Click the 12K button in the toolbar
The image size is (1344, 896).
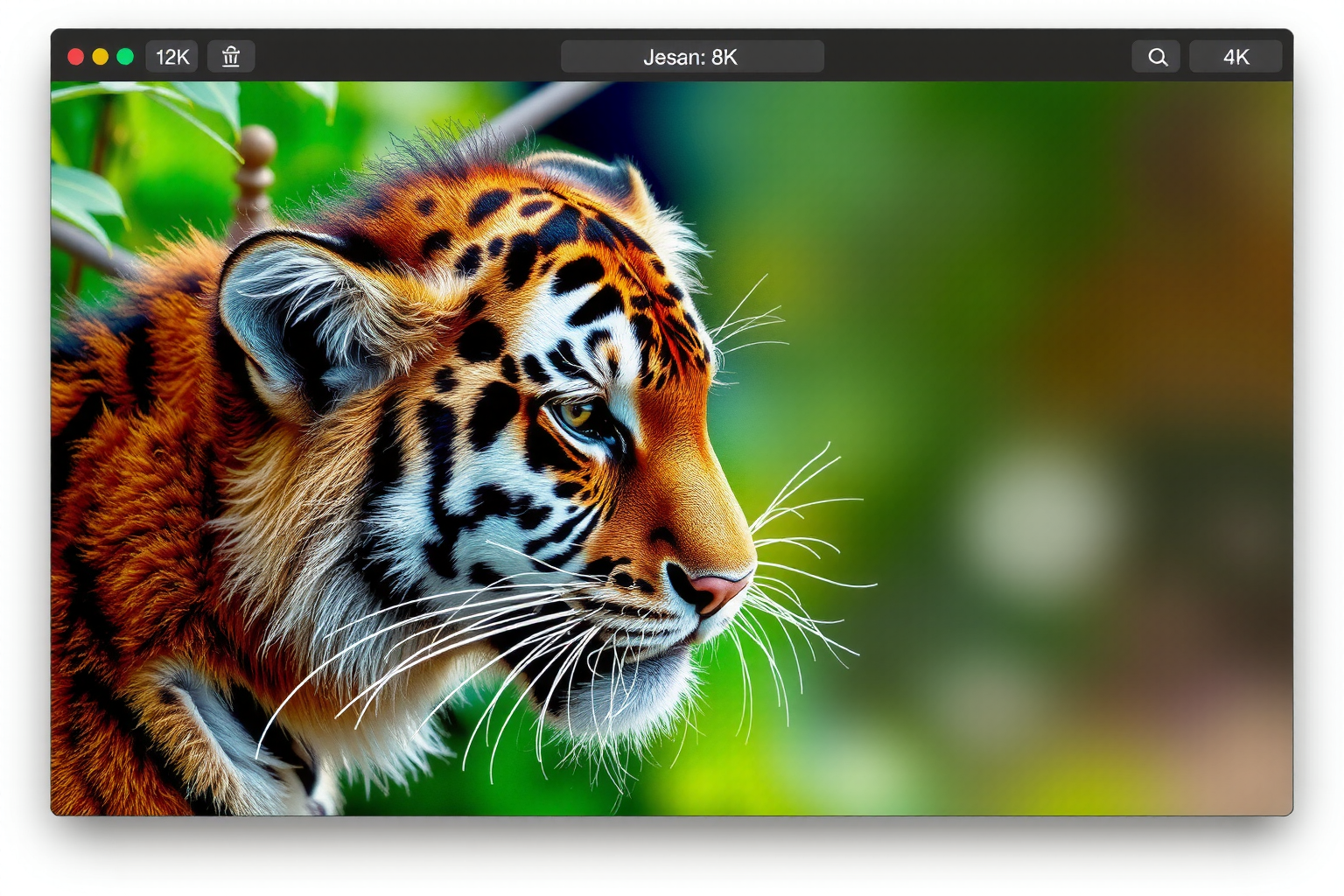click(x=172, y=57)
